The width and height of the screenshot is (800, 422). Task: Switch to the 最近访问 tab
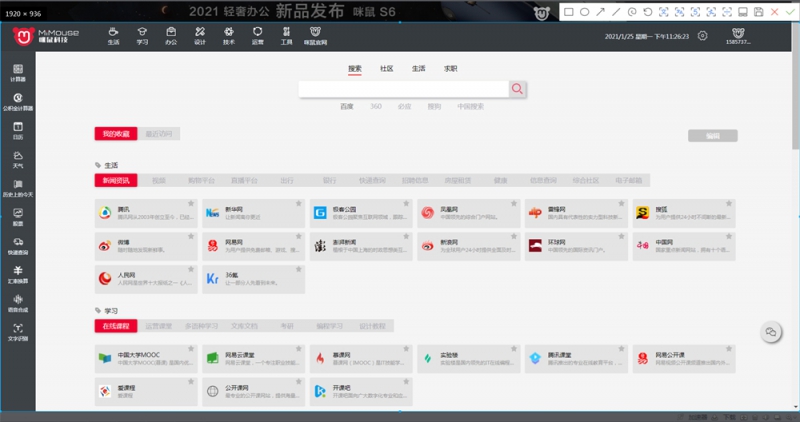(x=159, y=134)
